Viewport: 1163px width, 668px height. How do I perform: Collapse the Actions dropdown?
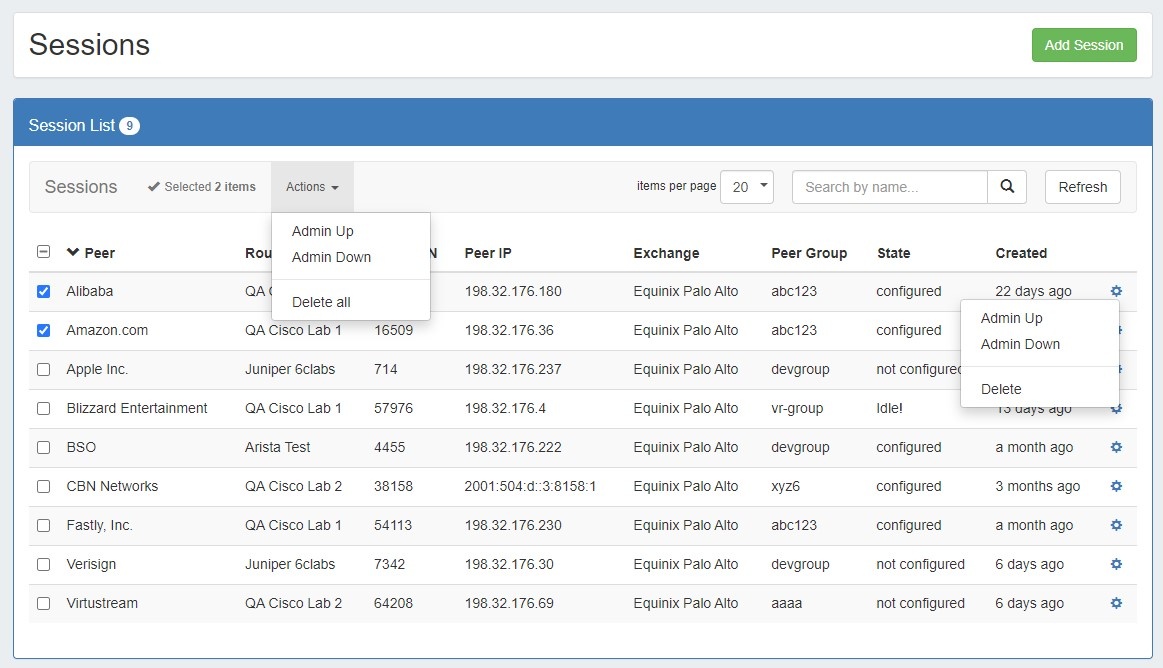(x=312, y=187)
